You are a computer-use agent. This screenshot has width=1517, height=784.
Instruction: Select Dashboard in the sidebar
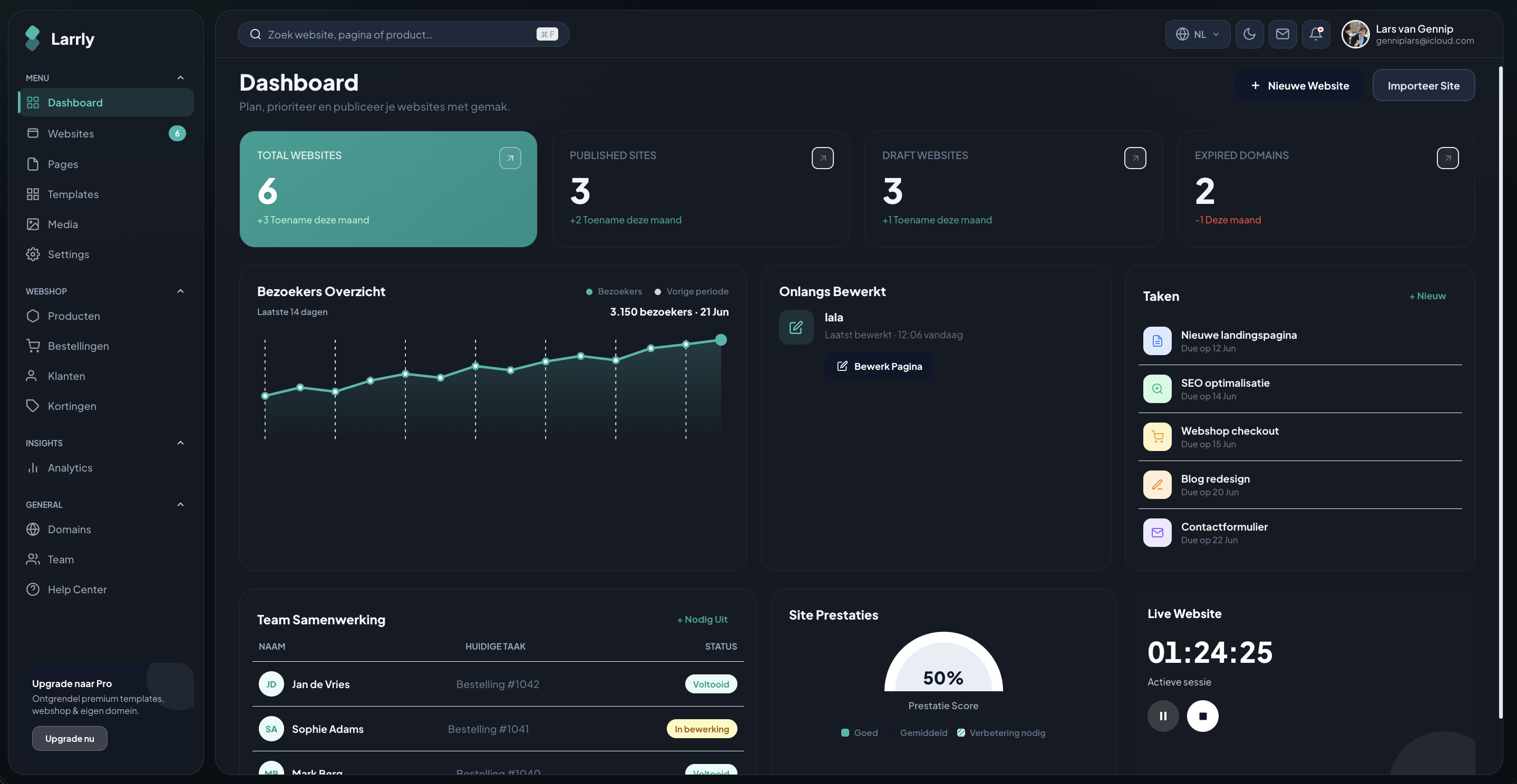tap(106, 102)
